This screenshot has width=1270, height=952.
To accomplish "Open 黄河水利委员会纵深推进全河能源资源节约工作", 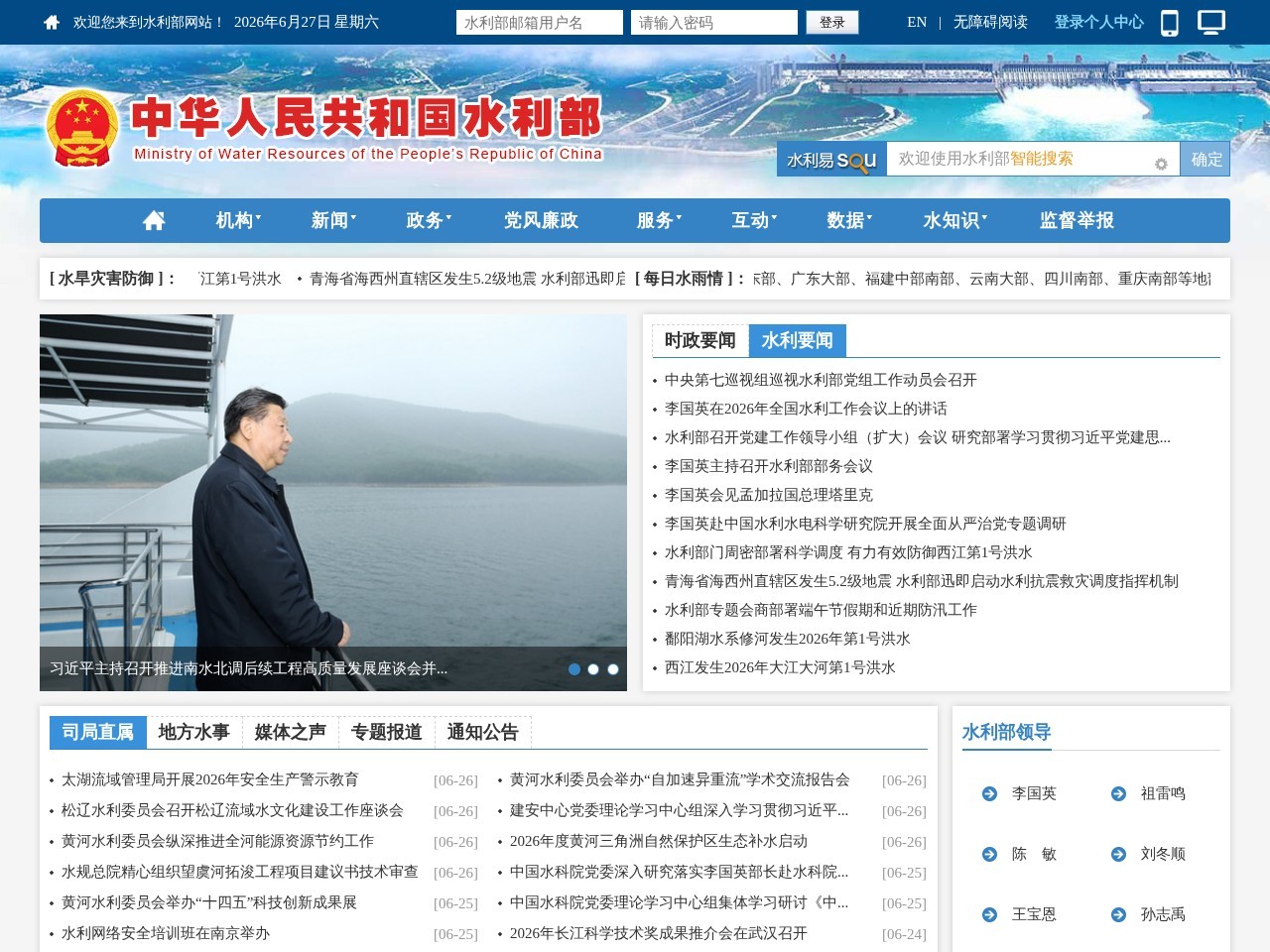I will [217, 841].
